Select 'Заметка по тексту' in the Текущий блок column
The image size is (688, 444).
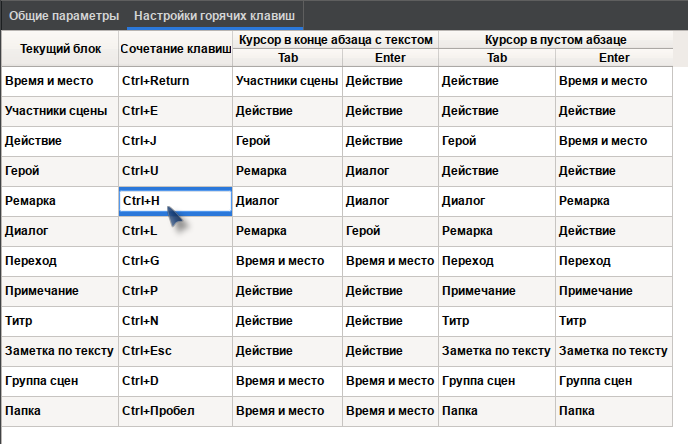60,351
